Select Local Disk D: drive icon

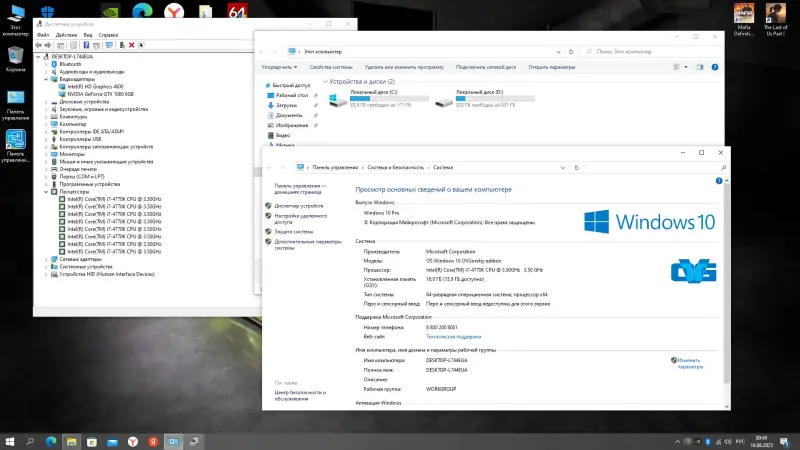point(443,102)
